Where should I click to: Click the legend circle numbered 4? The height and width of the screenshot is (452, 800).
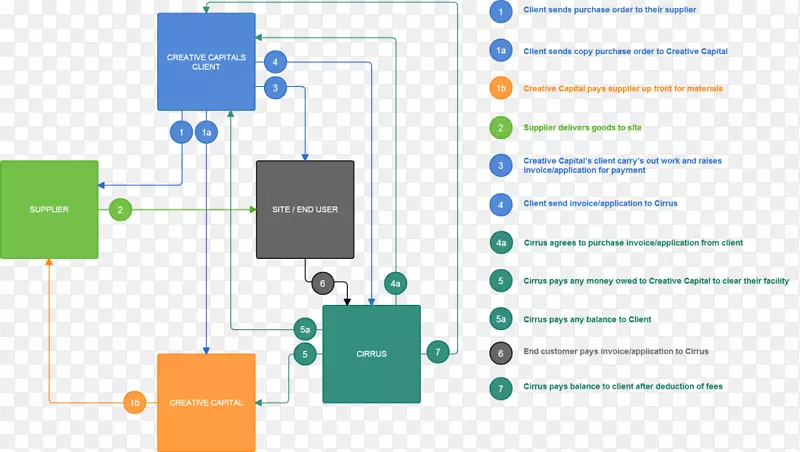[x=501, y=205]
